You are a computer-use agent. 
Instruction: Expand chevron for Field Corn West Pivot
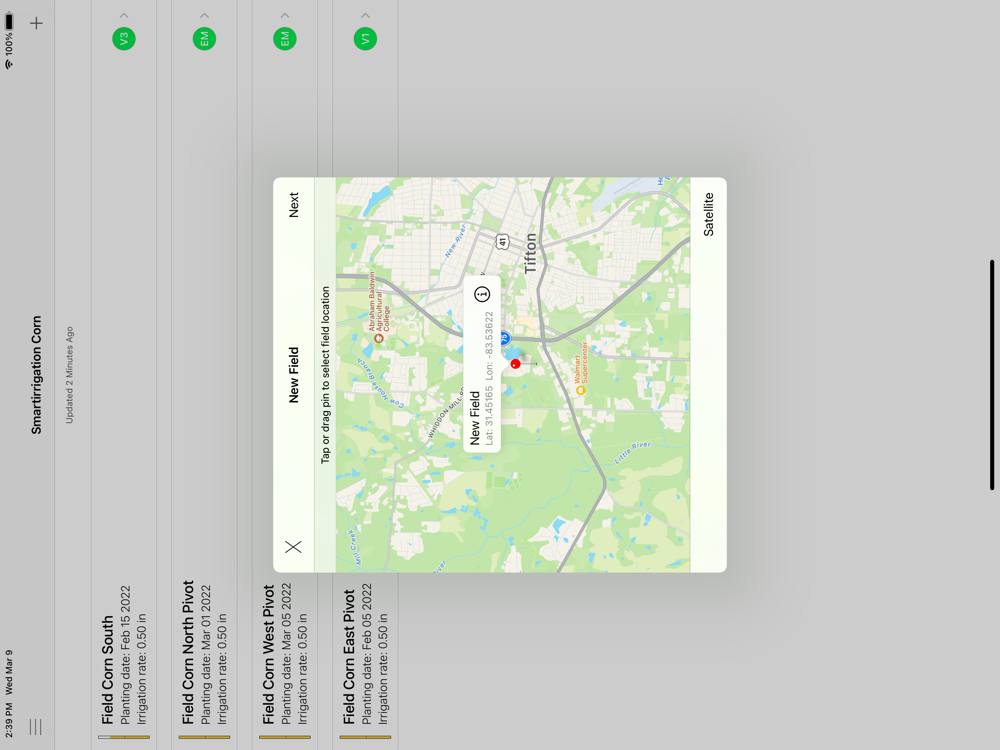[284, 15]
